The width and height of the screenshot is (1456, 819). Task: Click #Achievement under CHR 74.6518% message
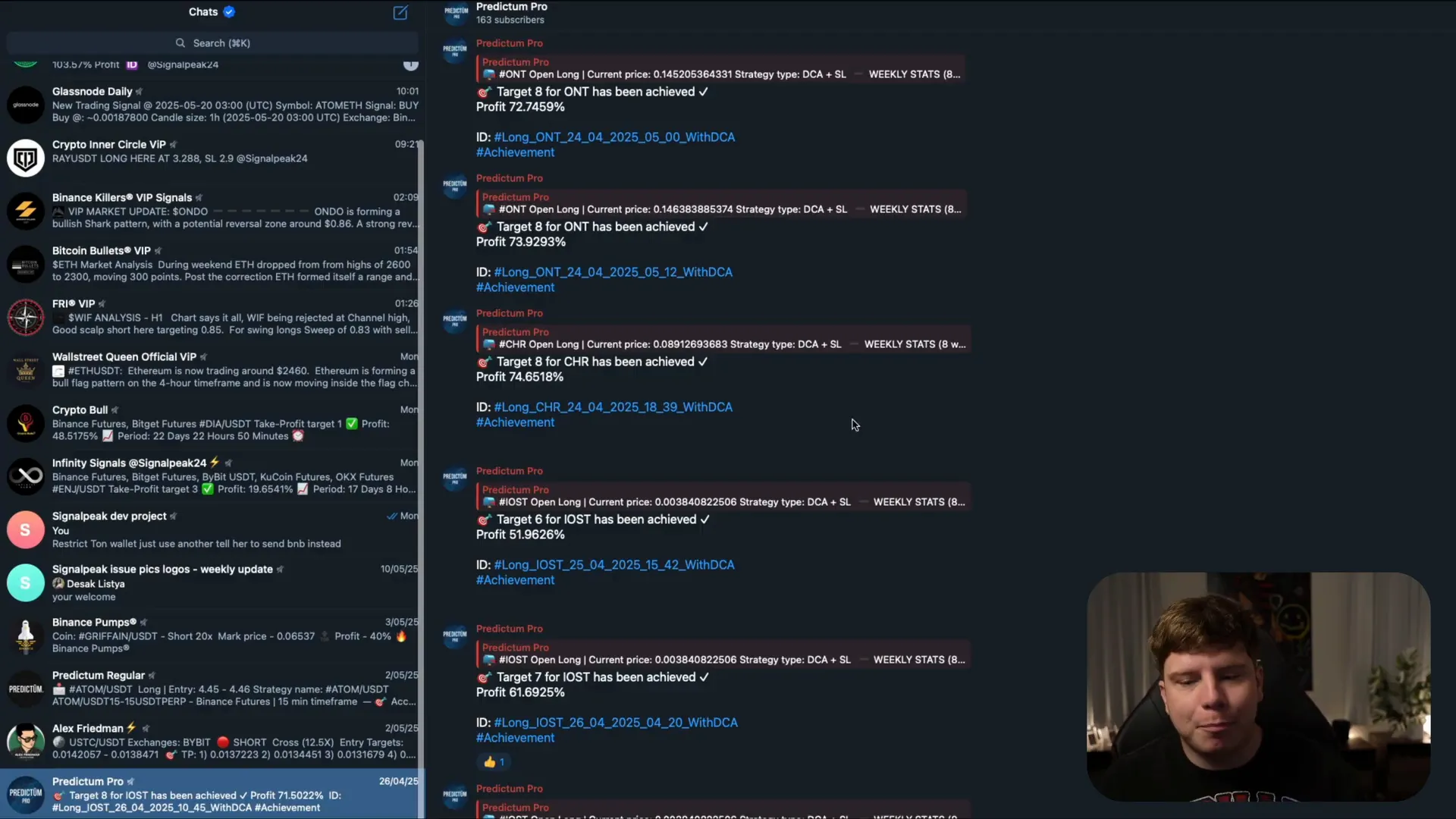515,422
